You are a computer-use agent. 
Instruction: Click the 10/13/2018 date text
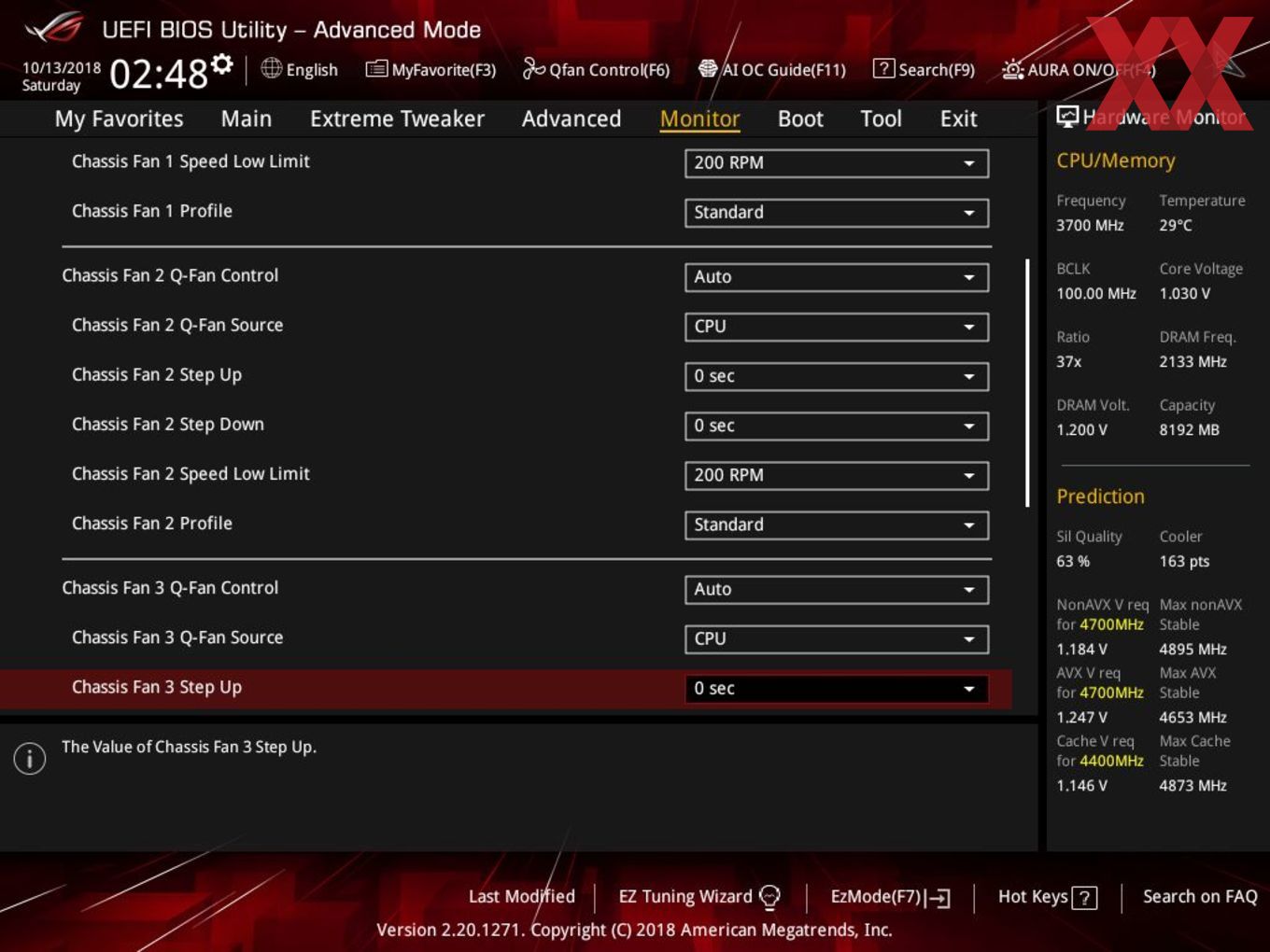click(x=62, y=68)
